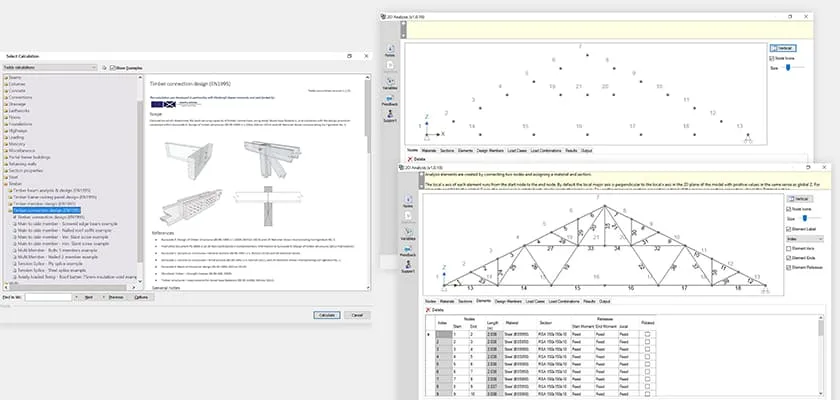Toggle Element Label checkbox
Image resolution: width=840 pixels, height=400 pixels.
click(x=788, y=229)
